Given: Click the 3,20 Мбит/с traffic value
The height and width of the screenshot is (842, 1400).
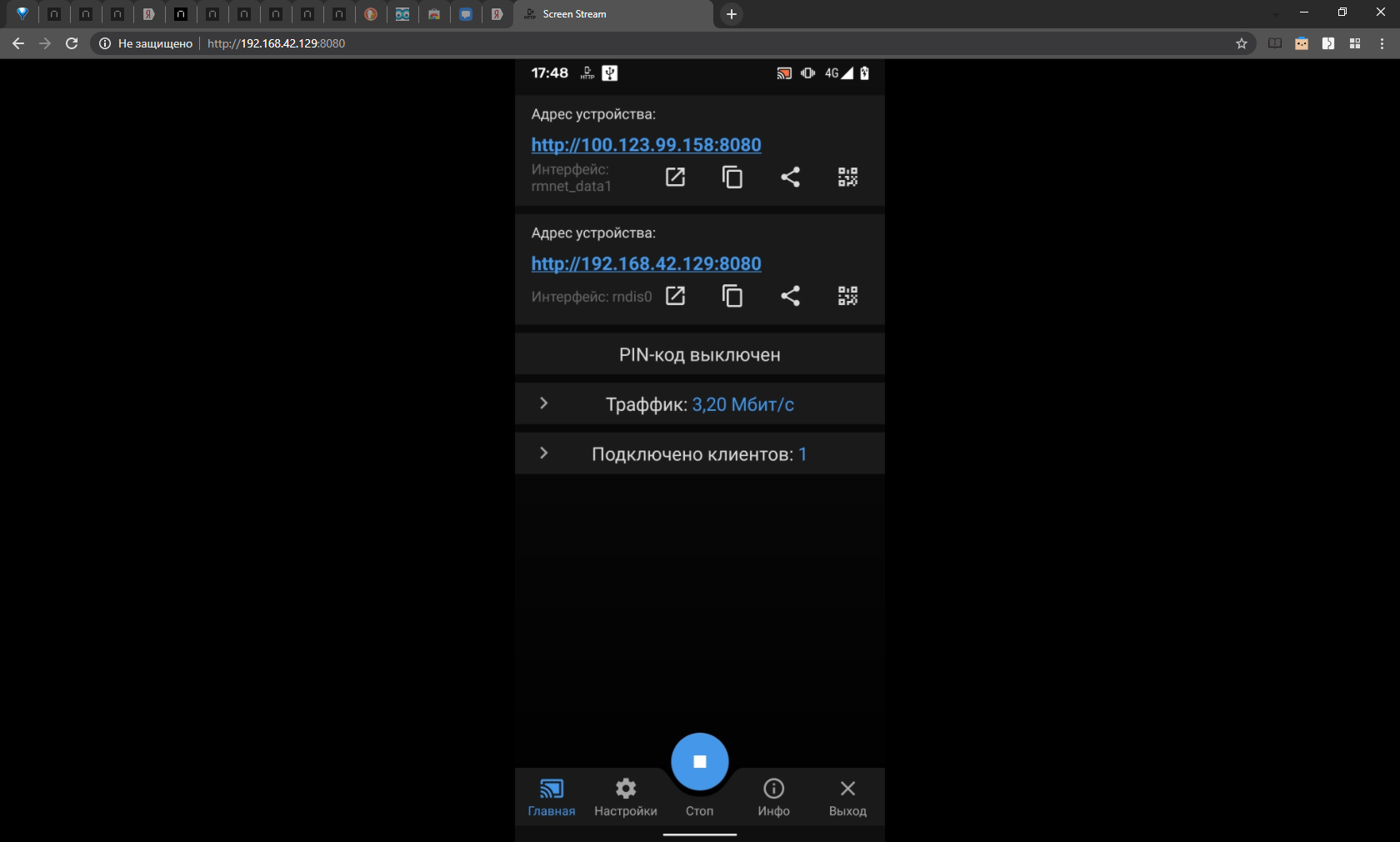Looking at the screenshot, I should pos(743,404).
